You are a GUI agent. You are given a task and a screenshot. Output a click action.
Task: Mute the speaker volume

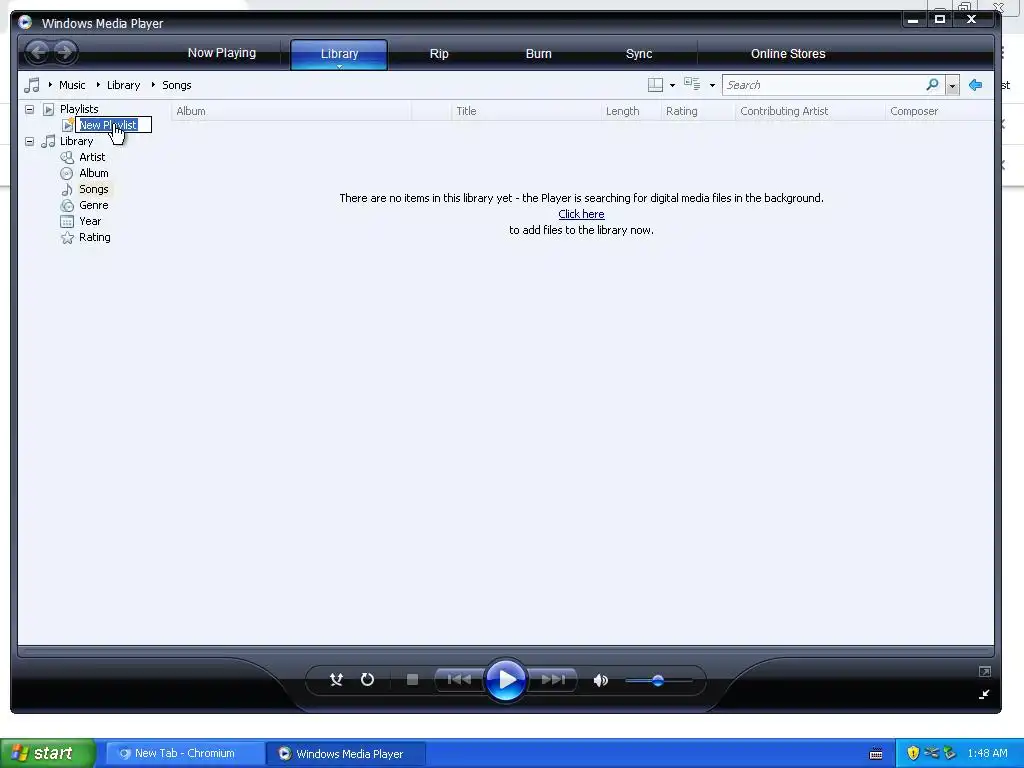pos(600,680)
